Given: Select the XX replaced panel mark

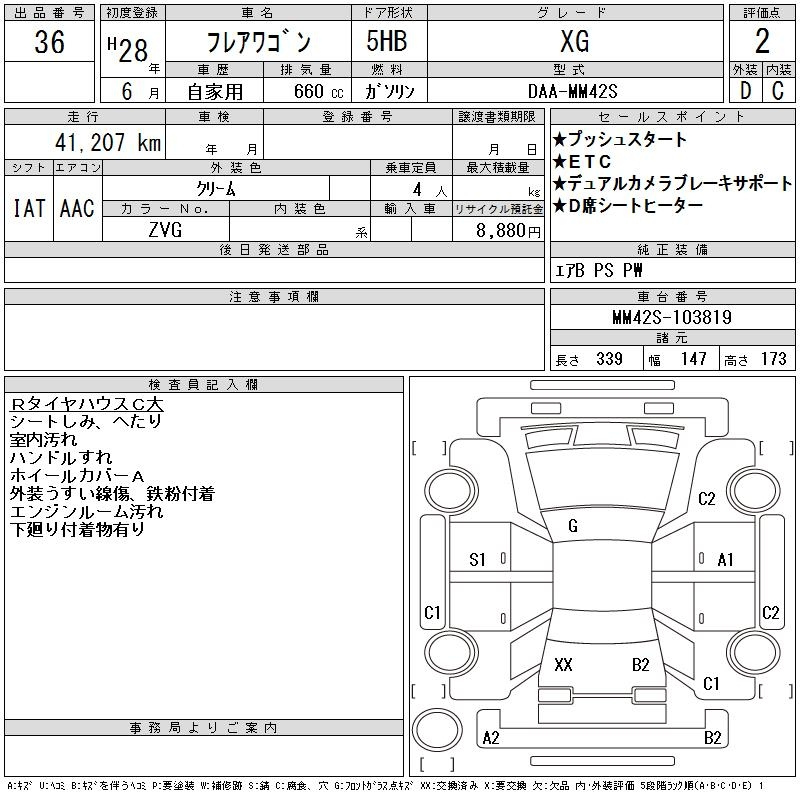Looking at the screenshot, I should click(x=563, y=665).
